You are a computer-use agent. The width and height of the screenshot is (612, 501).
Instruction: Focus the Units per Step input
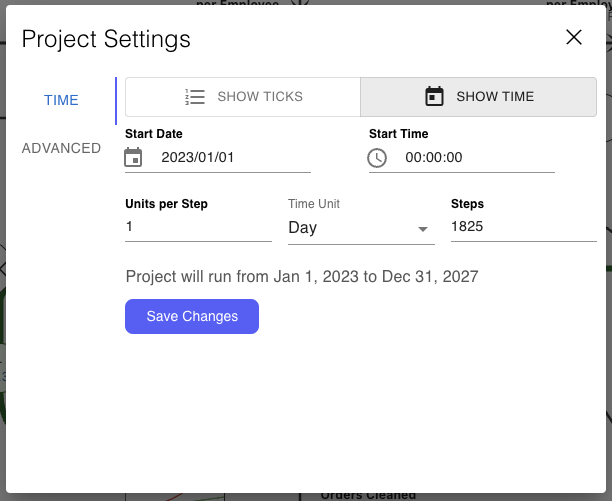pyautogui.click(x=198, y=227)
